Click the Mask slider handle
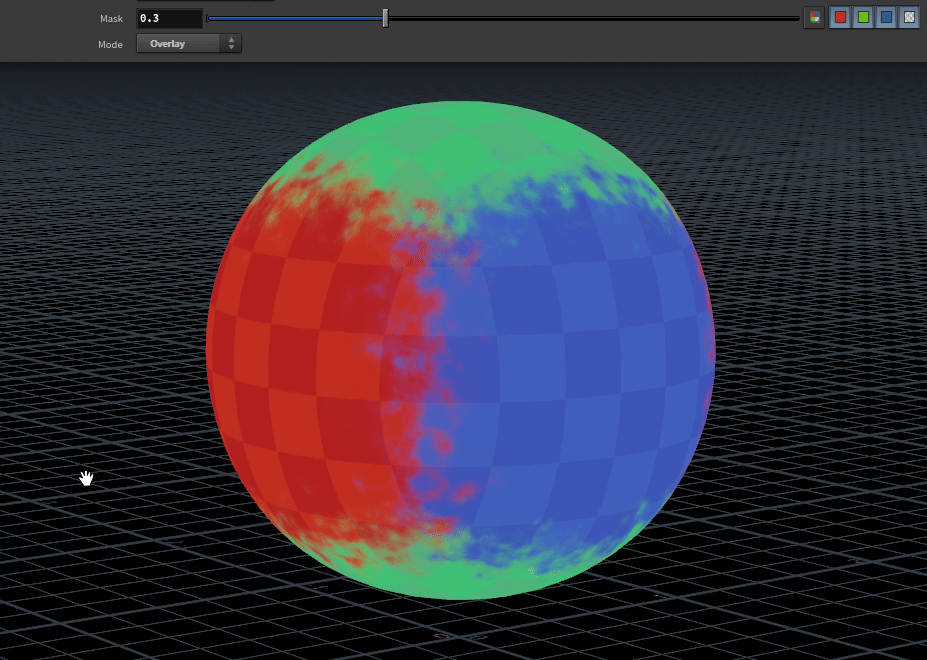 click(385, 18)
